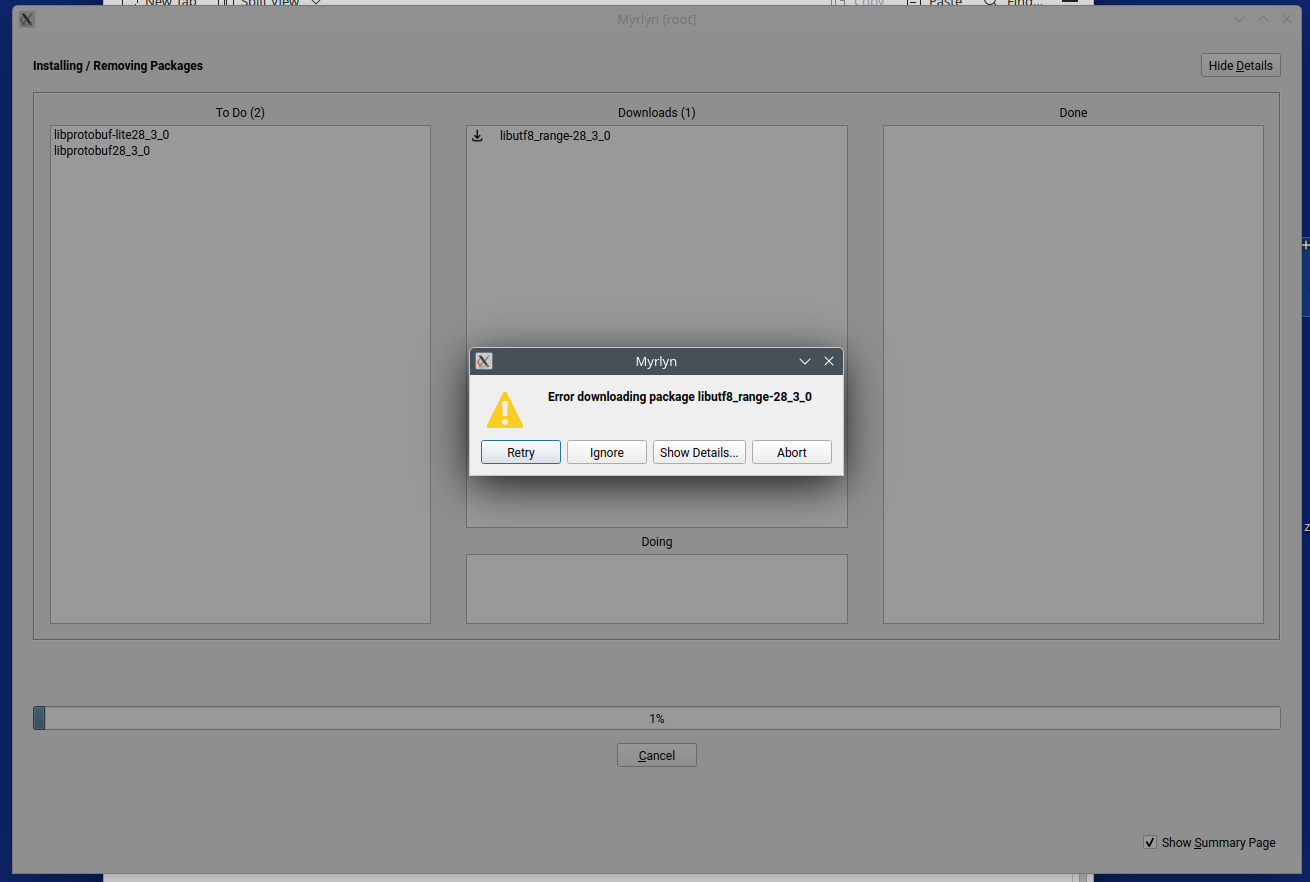Click the yellow warning triangle icon

click(505, 410)
